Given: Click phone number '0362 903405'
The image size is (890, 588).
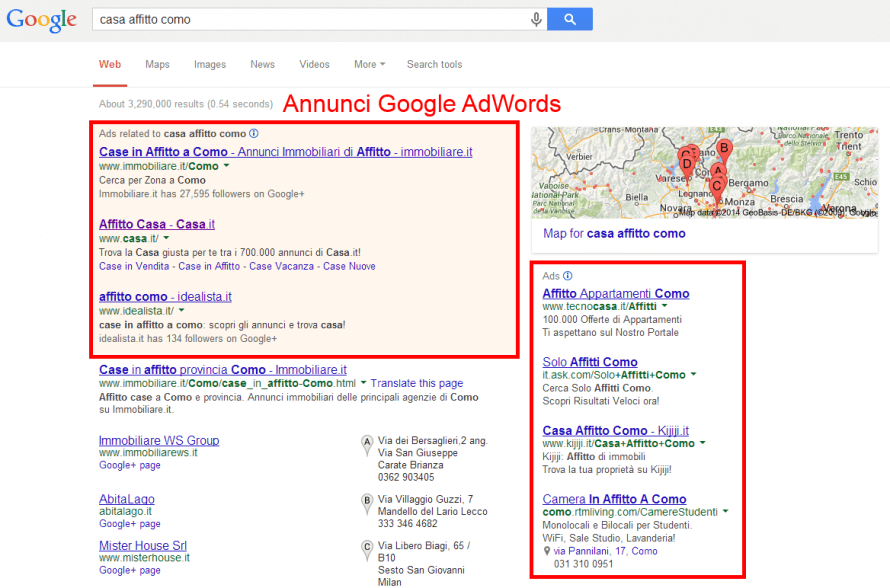Looking at the screenshot, I should point(406,478).
